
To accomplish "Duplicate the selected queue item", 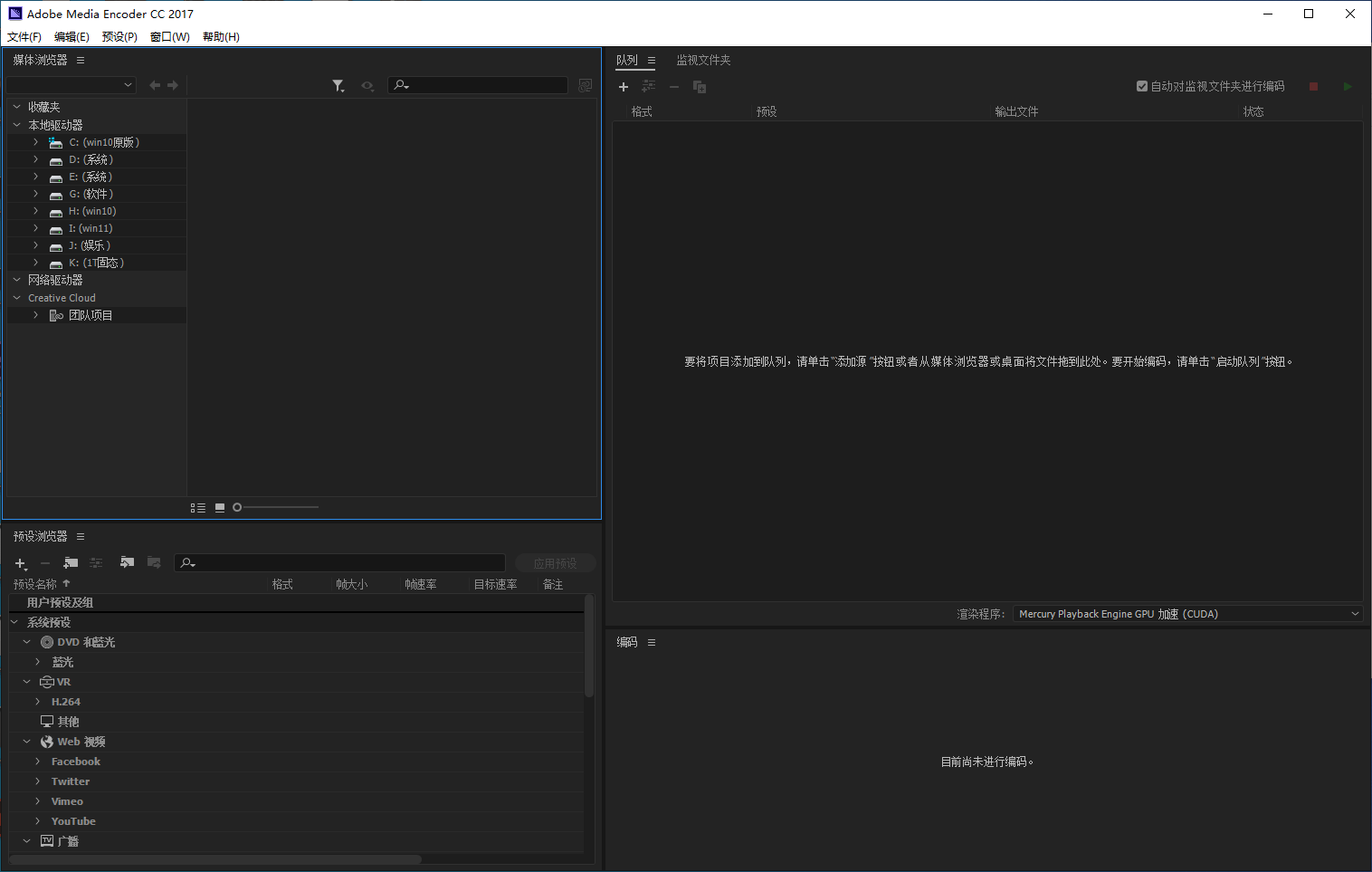I will (x=700, y=87).
